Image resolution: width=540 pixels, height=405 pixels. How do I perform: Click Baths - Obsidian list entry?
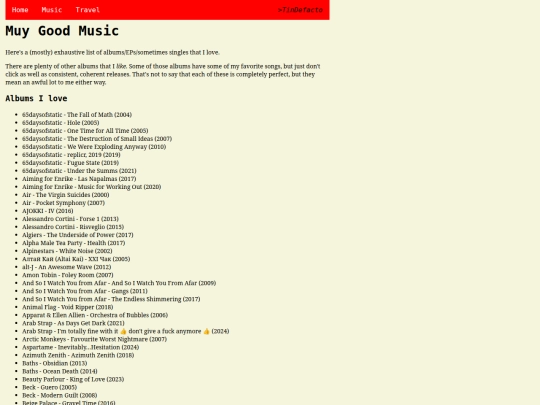pyautogui.click(x=54, y=363)
